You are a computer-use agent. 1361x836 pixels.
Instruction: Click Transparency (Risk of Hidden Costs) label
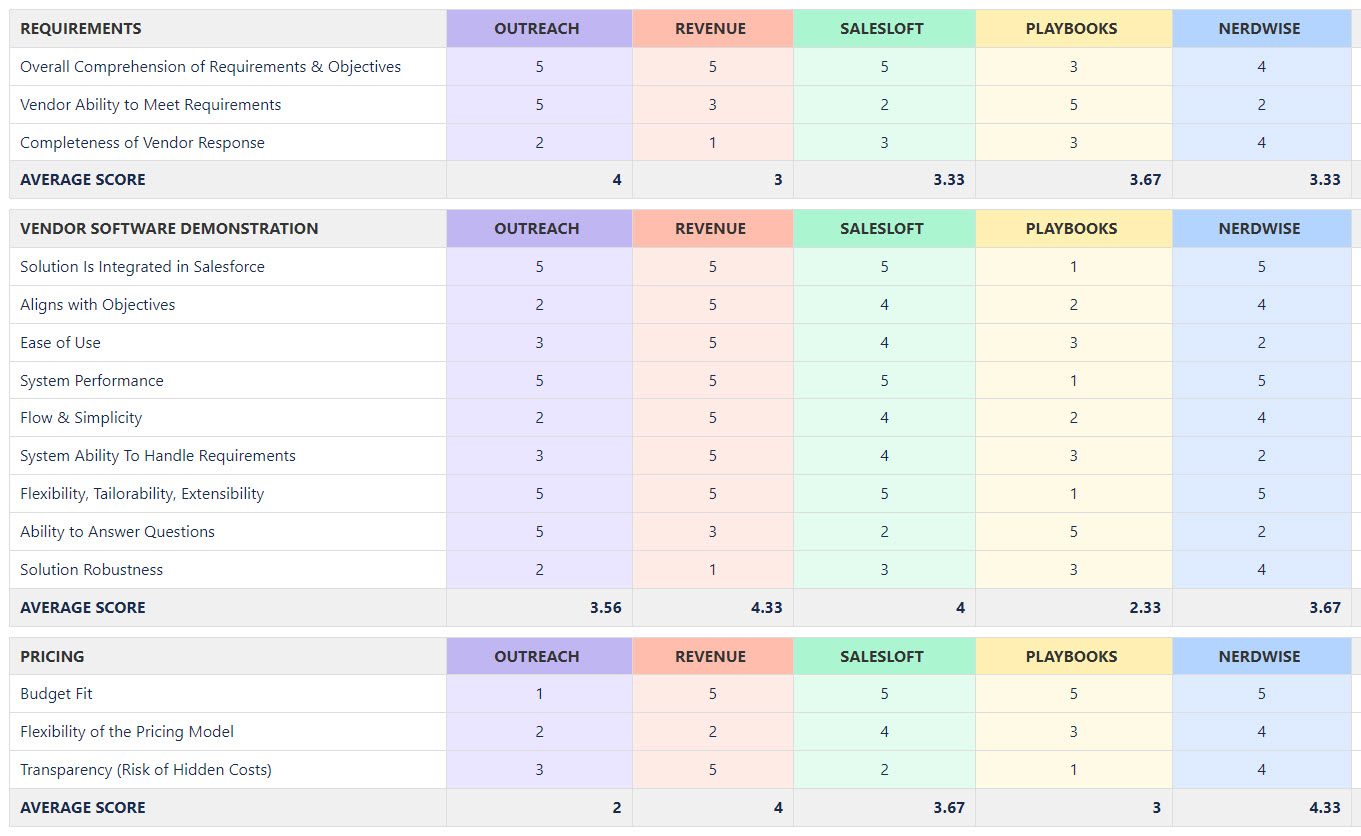(146, 770)
